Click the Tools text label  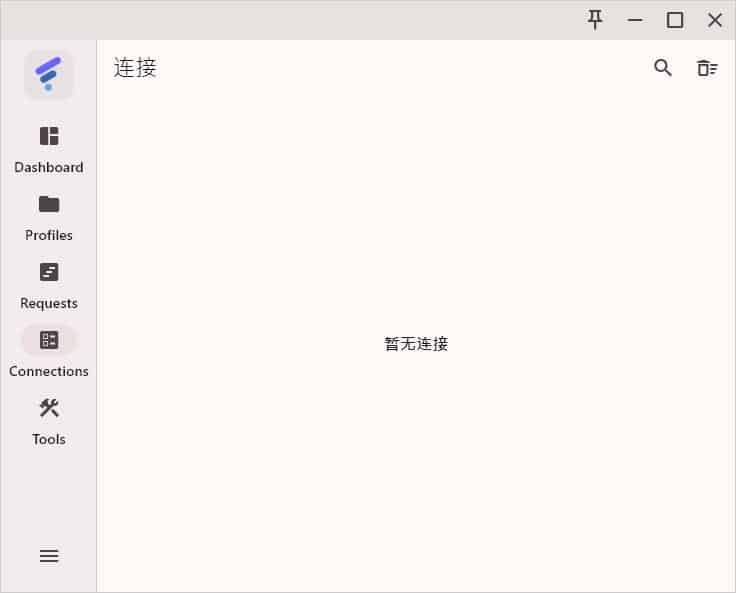(49, 439)
